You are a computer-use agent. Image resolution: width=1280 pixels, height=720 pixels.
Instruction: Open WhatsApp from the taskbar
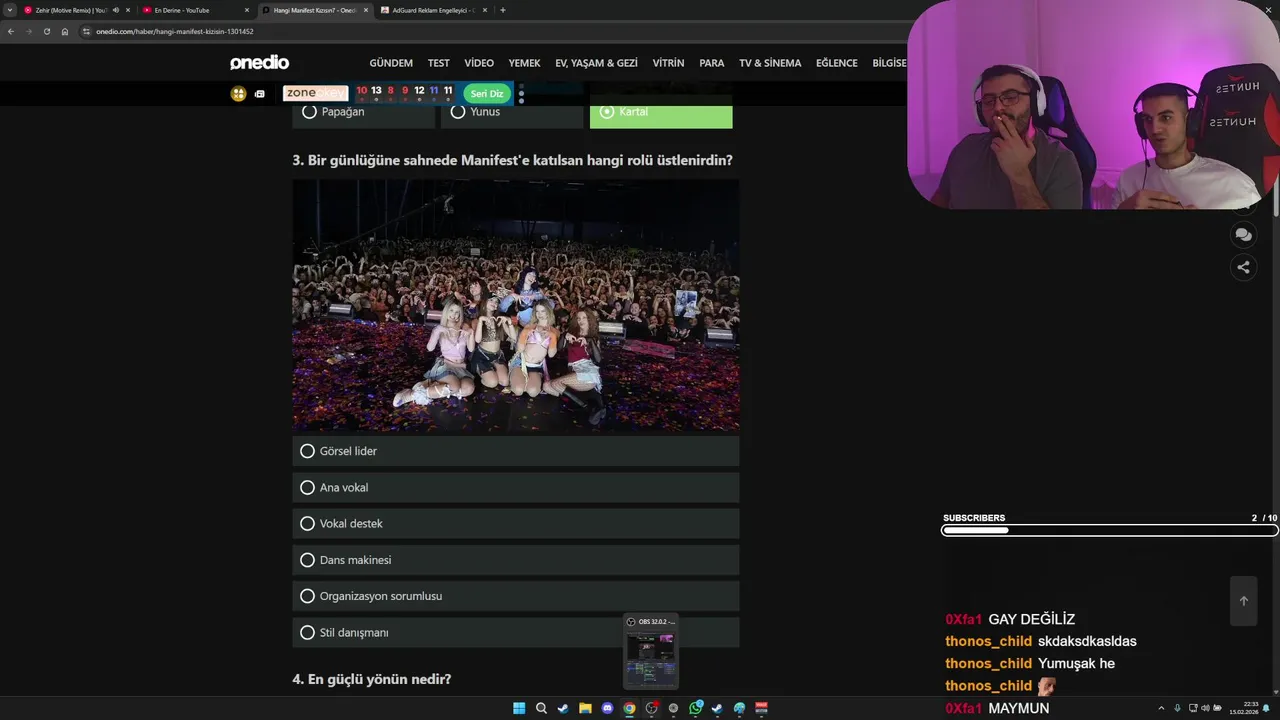coord(695,708)
